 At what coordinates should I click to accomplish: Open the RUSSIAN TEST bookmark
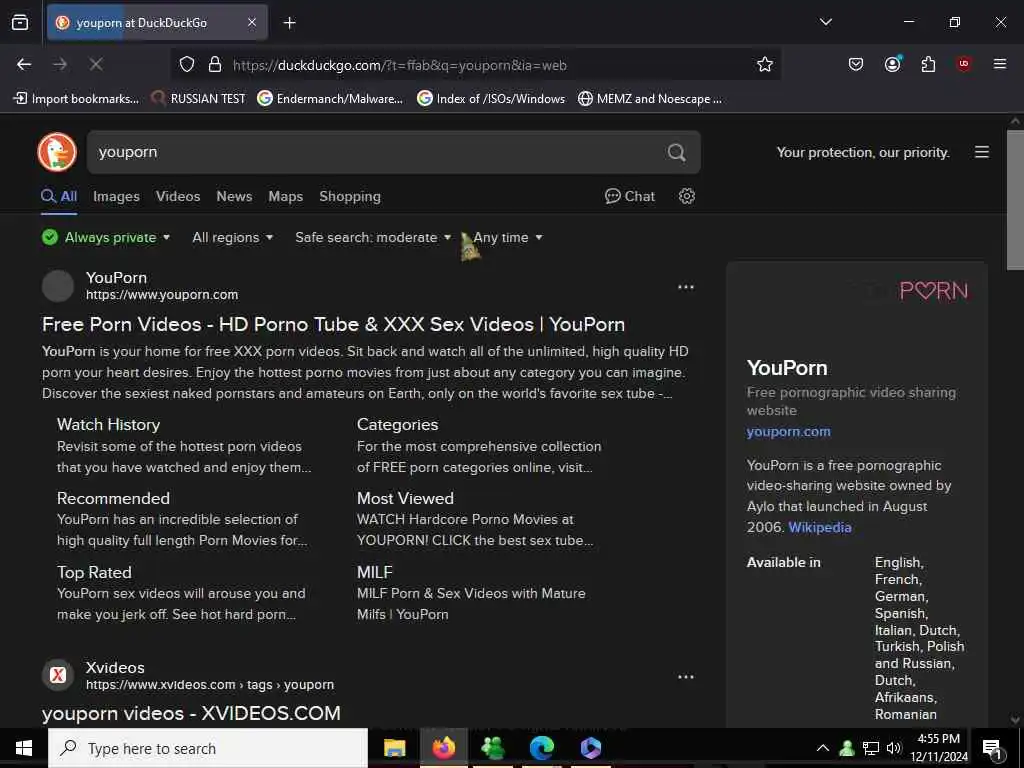(199, 99)
